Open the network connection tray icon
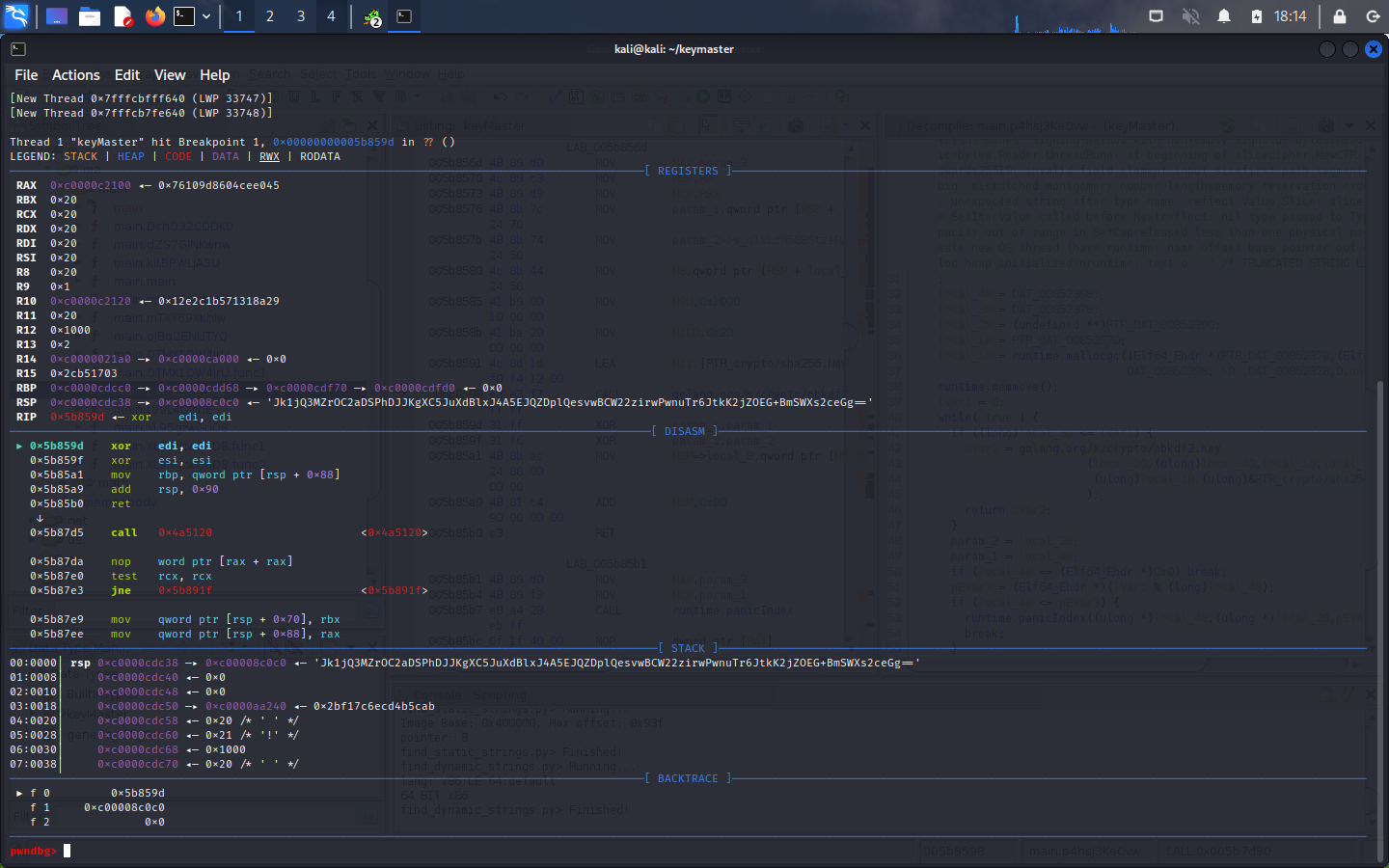 1157,16
